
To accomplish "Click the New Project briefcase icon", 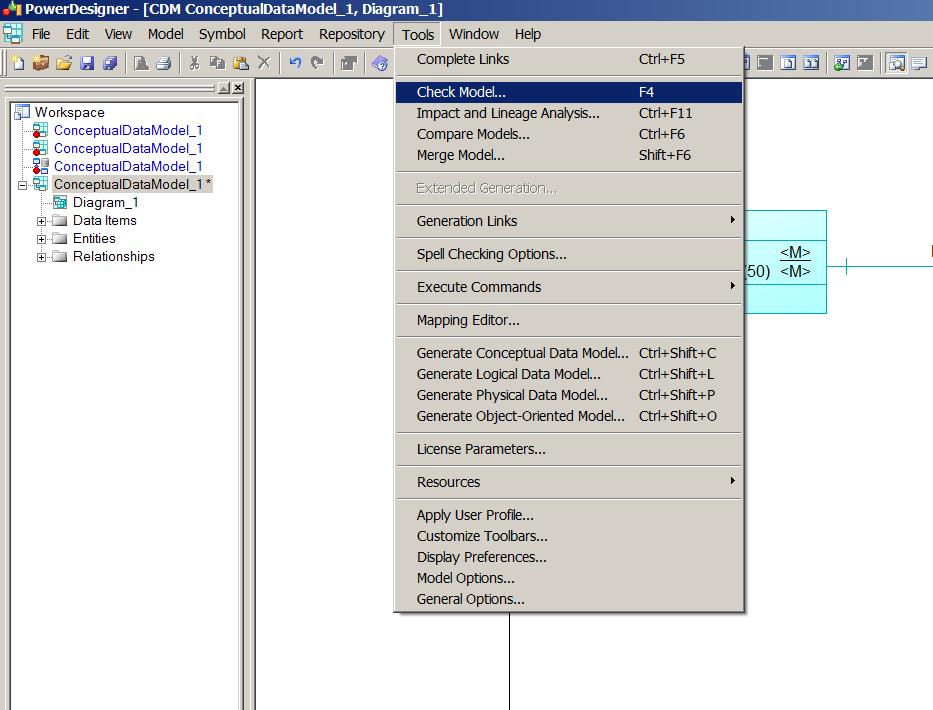I will pyautogui.click(x=40, y=62).
